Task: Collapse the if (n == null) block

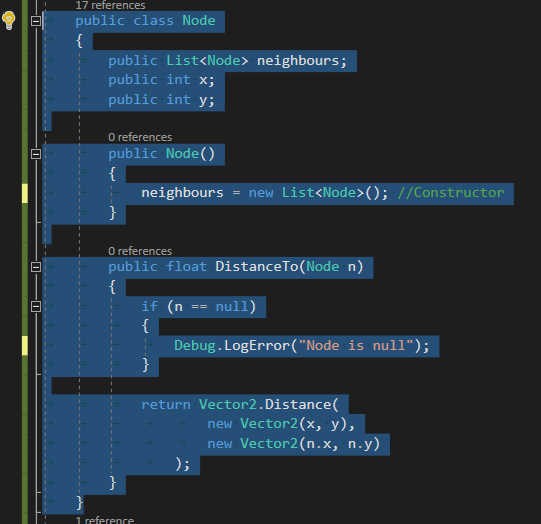Action: [x=36, y=306]
